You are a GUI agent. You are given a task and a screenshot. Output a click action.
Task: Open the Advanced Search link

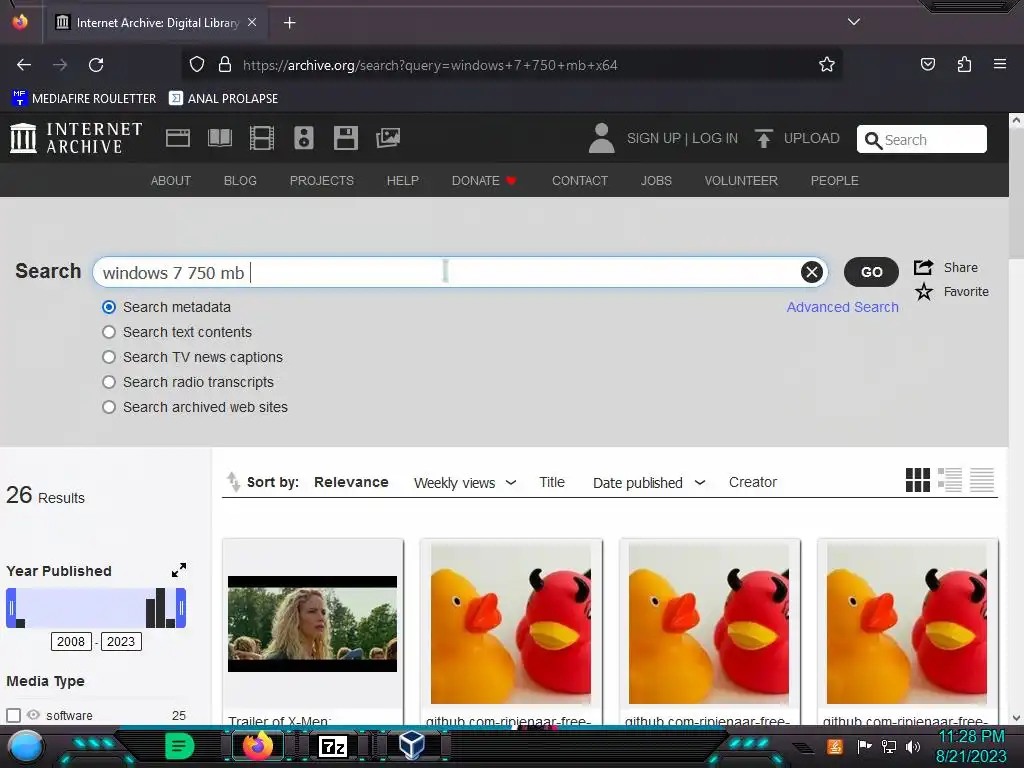pyautogui.click(x=842, y=307)
